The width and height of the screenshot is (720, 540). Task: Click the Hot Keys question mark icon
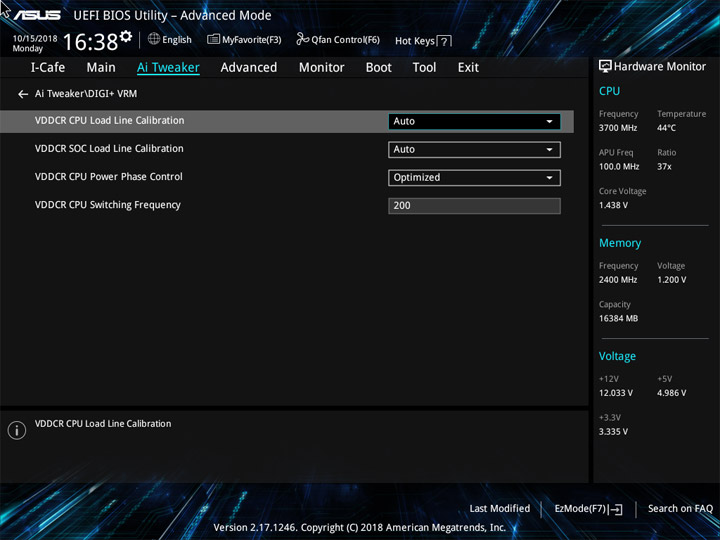[x=444, y=41]
